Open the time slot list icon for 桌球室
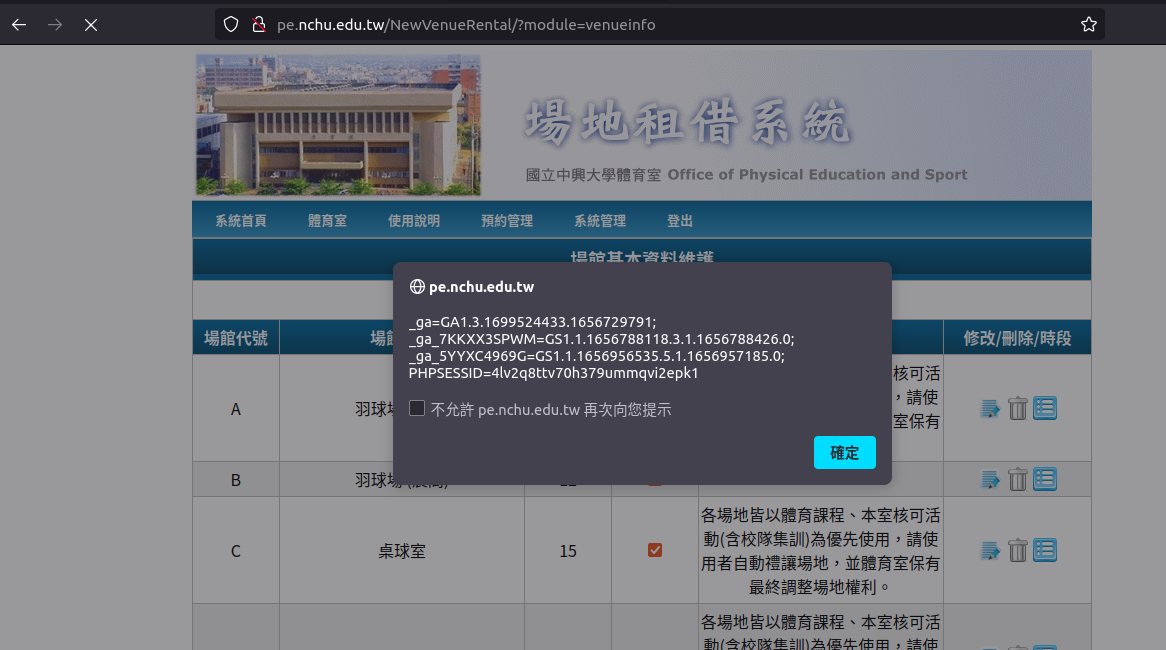Viewport: 1166px width, 650px height. click(x=1045, y=550)
